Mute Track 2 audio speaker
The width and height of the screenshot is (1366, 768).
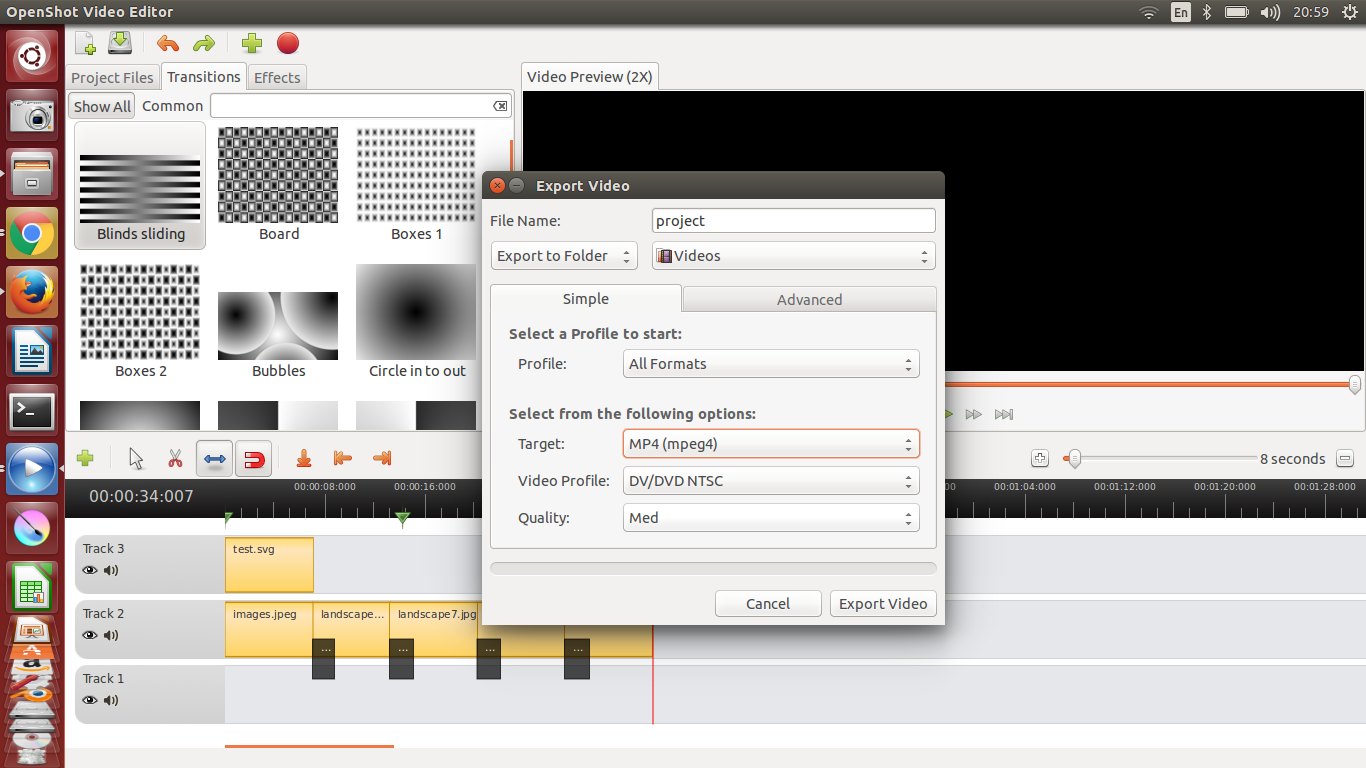111,635
